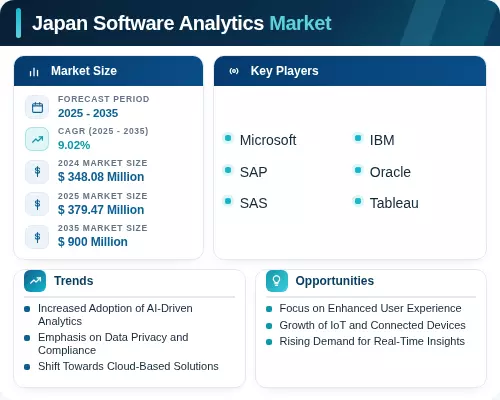Click Shift Towards Cloud-Based Solutions trend
The height and width of the screenshot is (400, 500).
tap(128, 366)
